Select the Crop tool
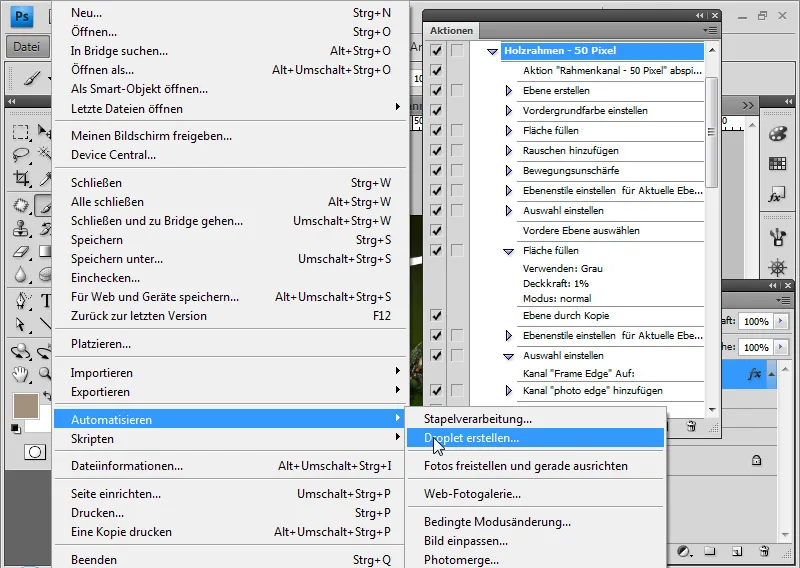The width and height of the screenshot is (800, 568). 20,178
